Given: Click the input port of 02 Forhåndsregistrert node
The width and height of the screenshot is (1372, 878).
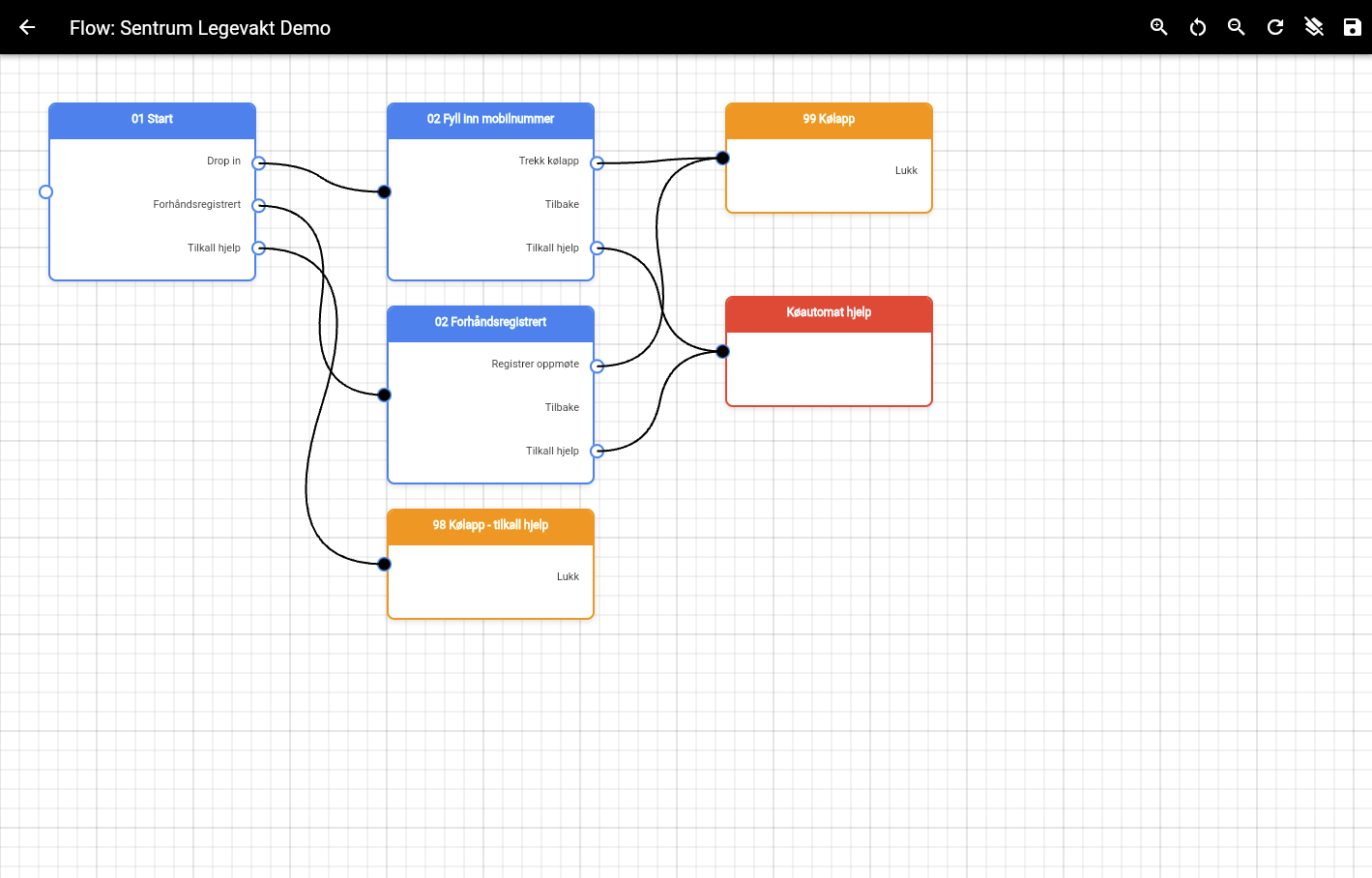Looking at the screenshot, I should (384, 395).
